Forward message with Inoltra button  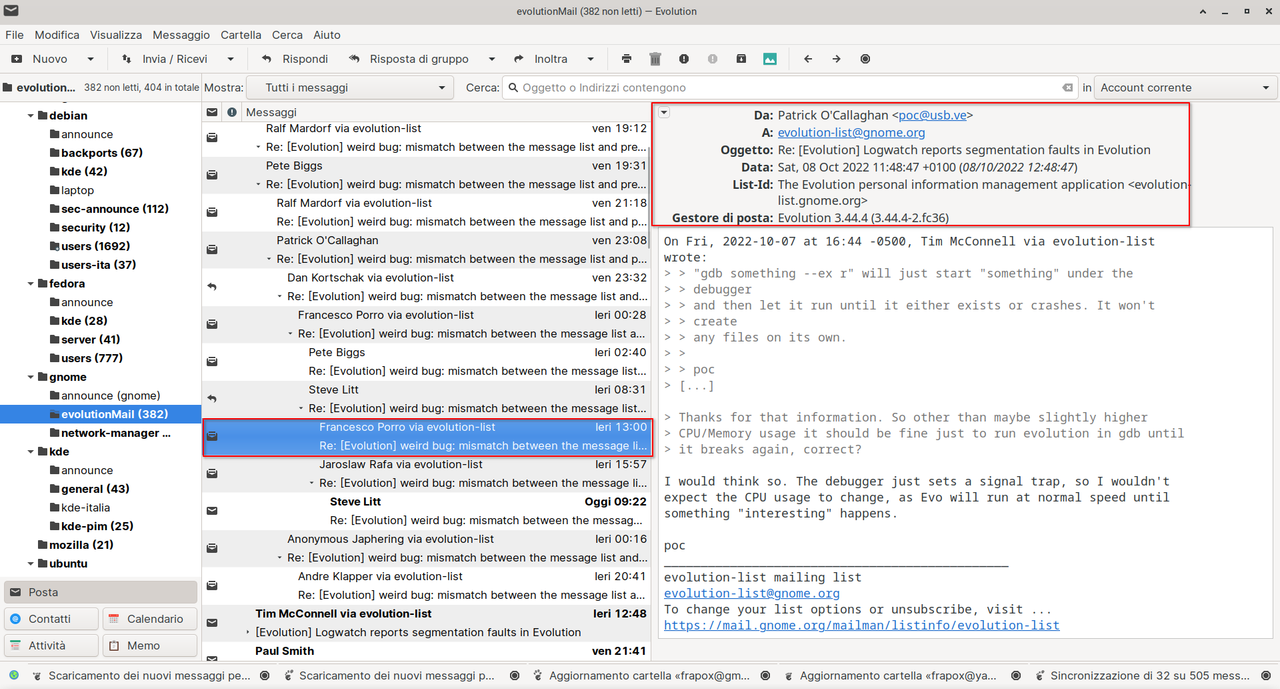pos(540,59)
